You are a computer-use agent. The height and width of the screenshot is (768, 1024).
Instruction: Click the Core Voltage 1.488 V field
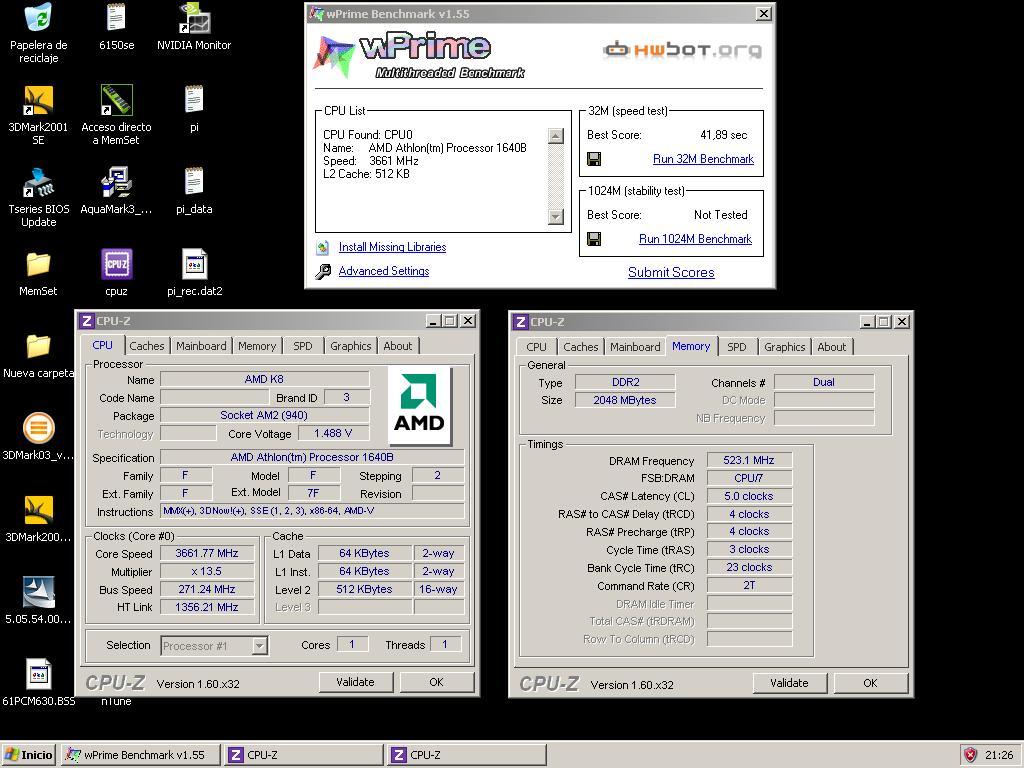[x=333, y=433]
